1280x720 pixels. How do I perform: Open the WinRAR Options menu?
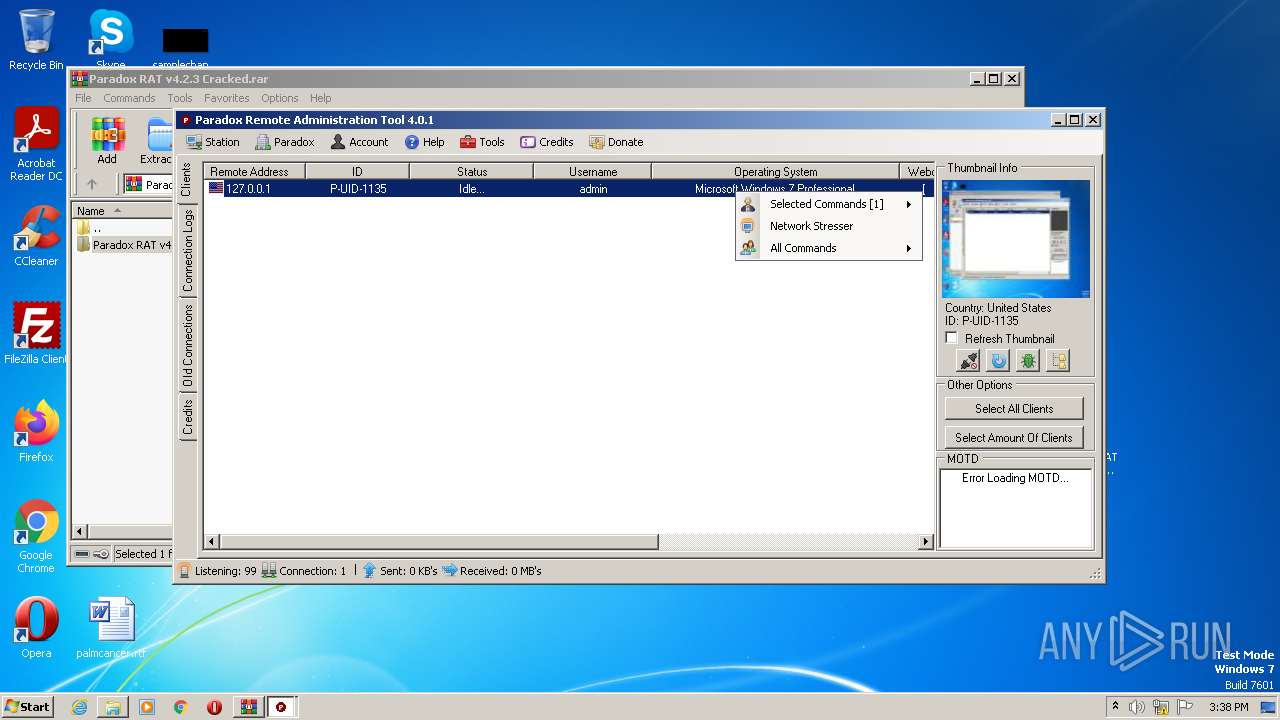280,98
